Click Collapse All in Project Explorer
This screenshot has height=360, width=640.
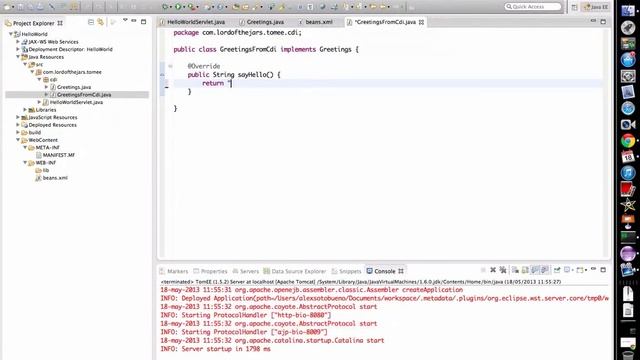pyautogui.click(x=91, y=22)
